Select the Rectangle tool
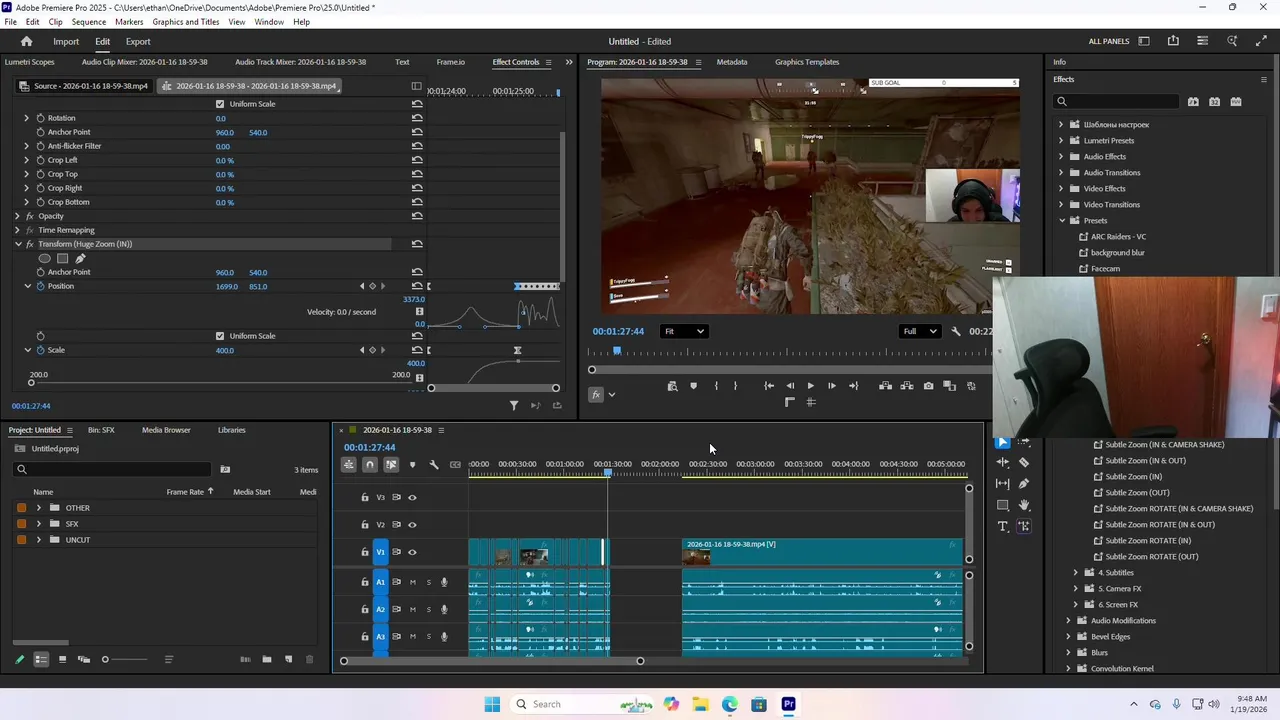 1003,505
